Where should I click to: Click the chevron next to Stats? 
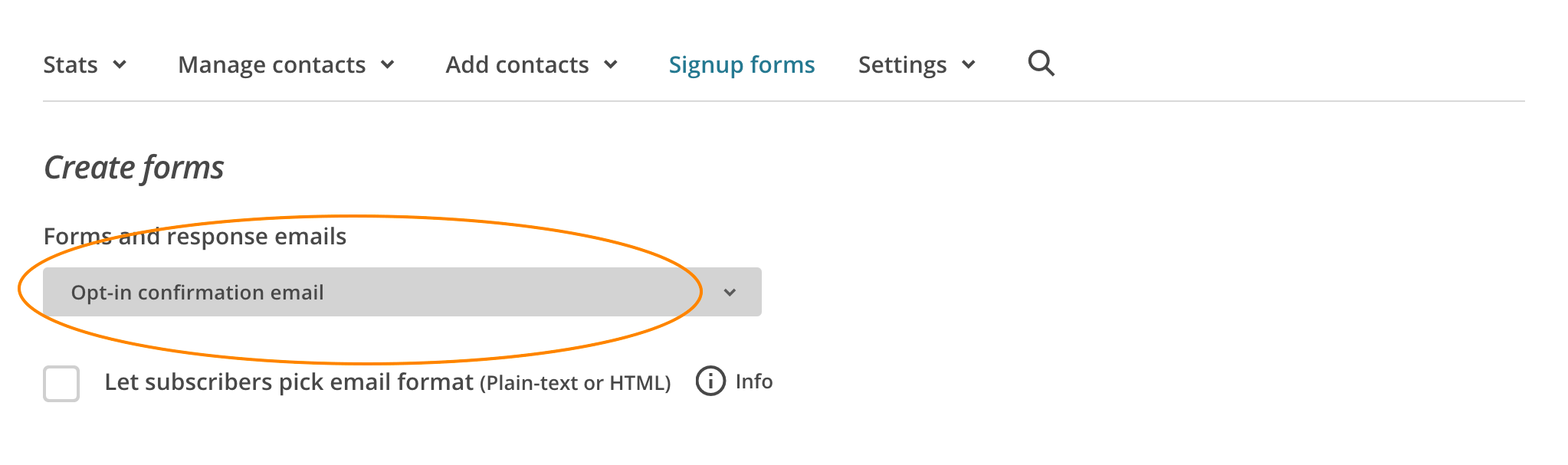coord(121,67)
